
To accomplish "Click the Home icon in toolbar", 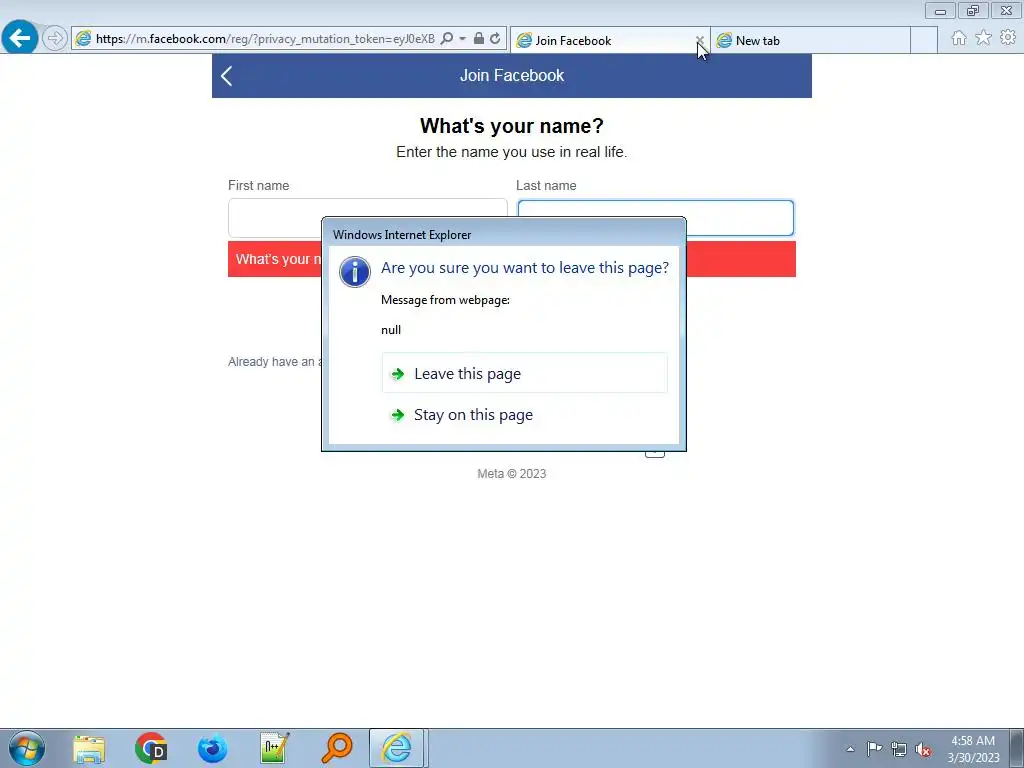I will click(959, 38).
